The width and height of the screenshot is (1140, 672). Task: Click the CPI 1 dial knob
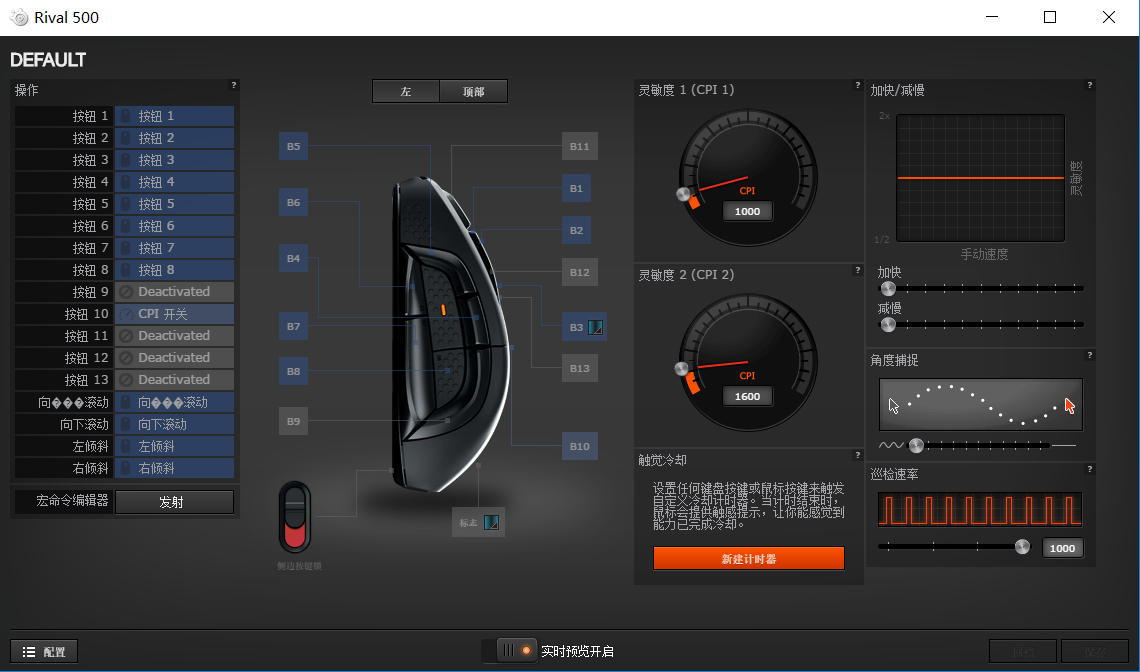tap(683, 193)
